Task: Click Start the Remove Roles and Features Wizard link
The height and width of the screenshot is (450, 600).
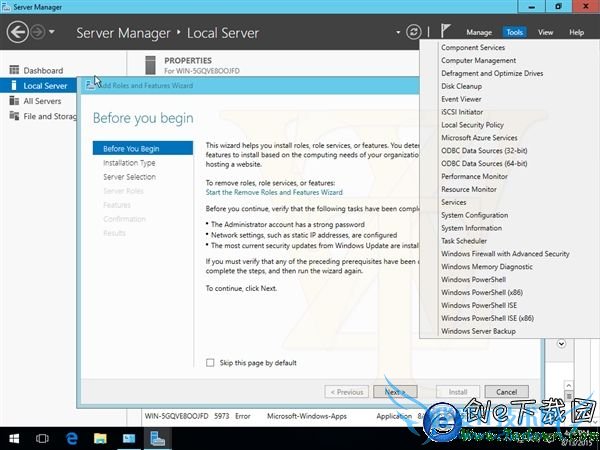Action: [274, 192]
